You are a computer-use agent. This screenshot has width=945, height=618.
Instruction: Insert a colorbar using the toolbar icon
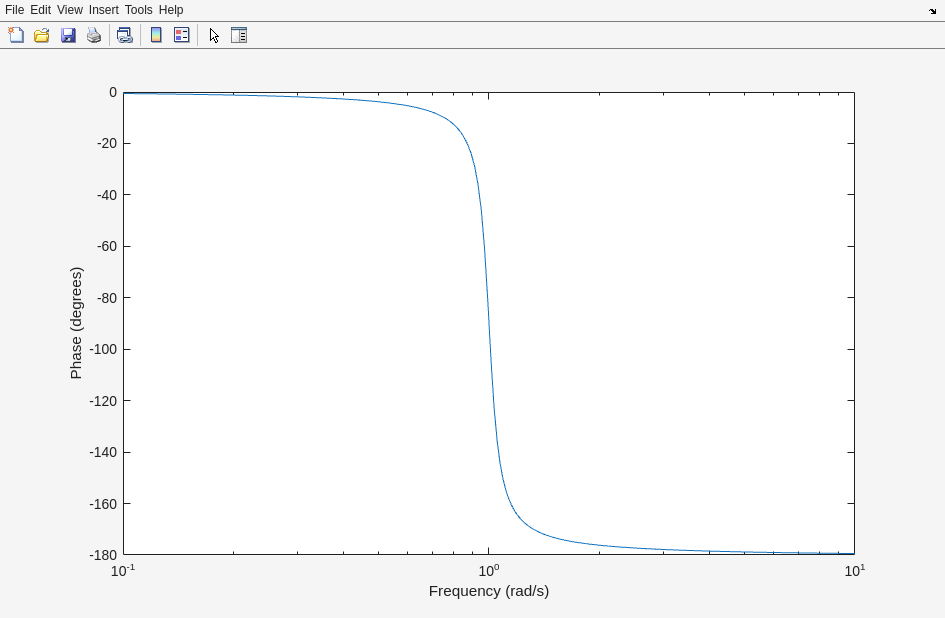(x=156, y=35)
